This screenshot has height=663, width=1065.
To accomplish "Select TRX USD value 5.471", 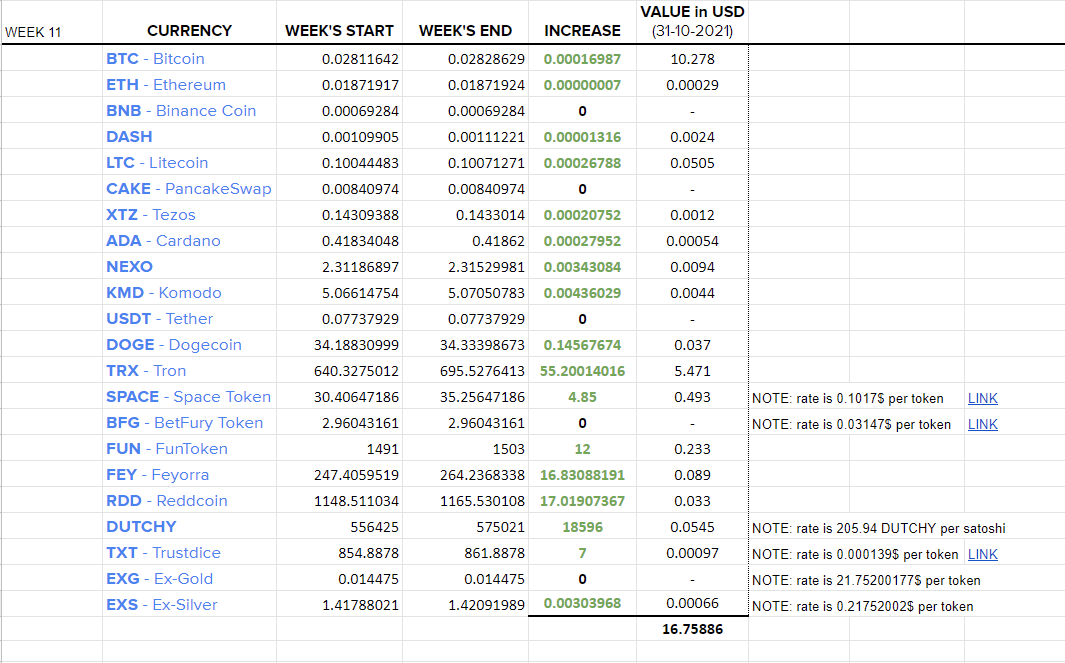I will (x=692, y=371).
